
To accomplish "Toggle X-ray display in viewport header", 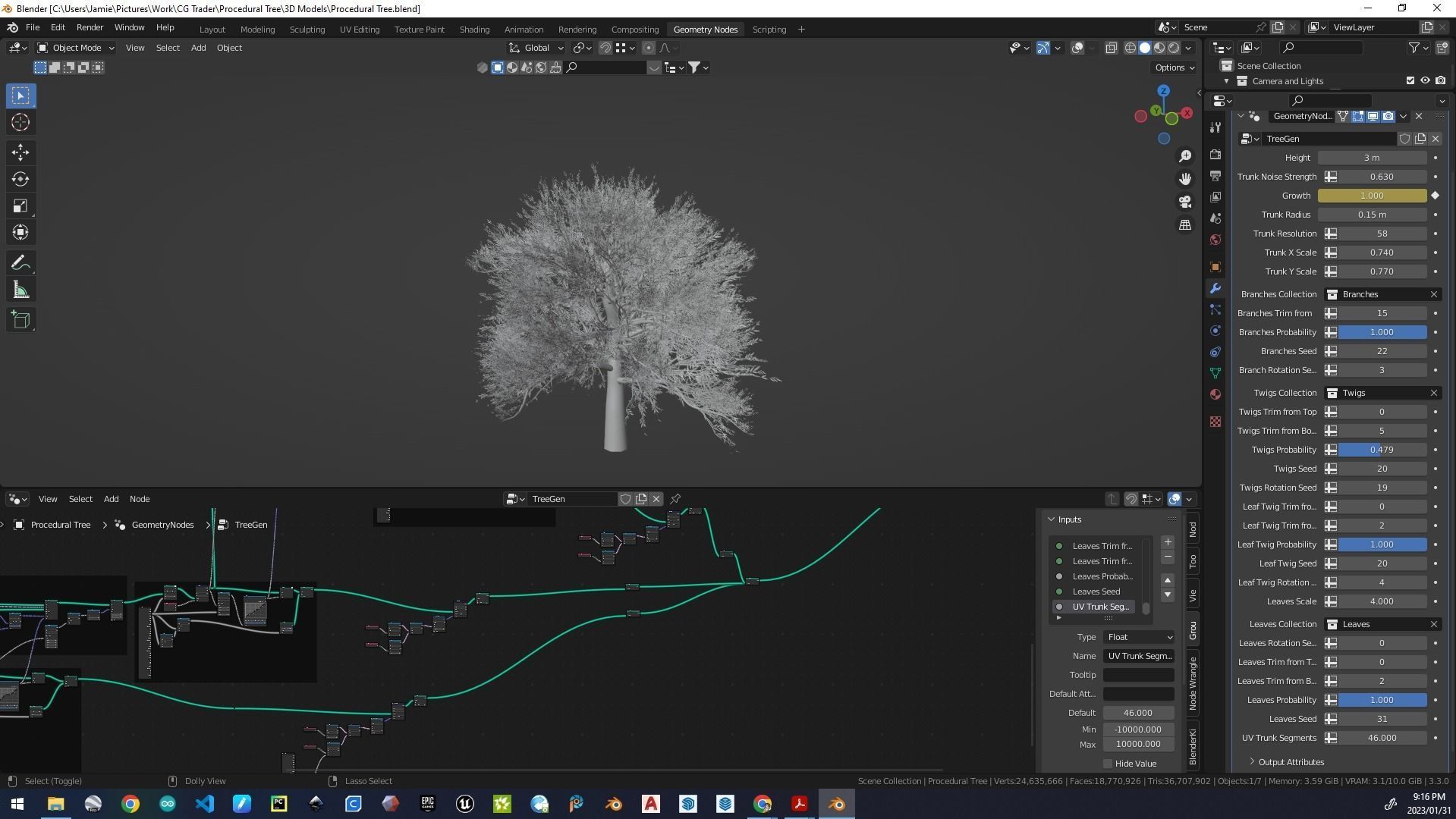I will point(1111,48).
